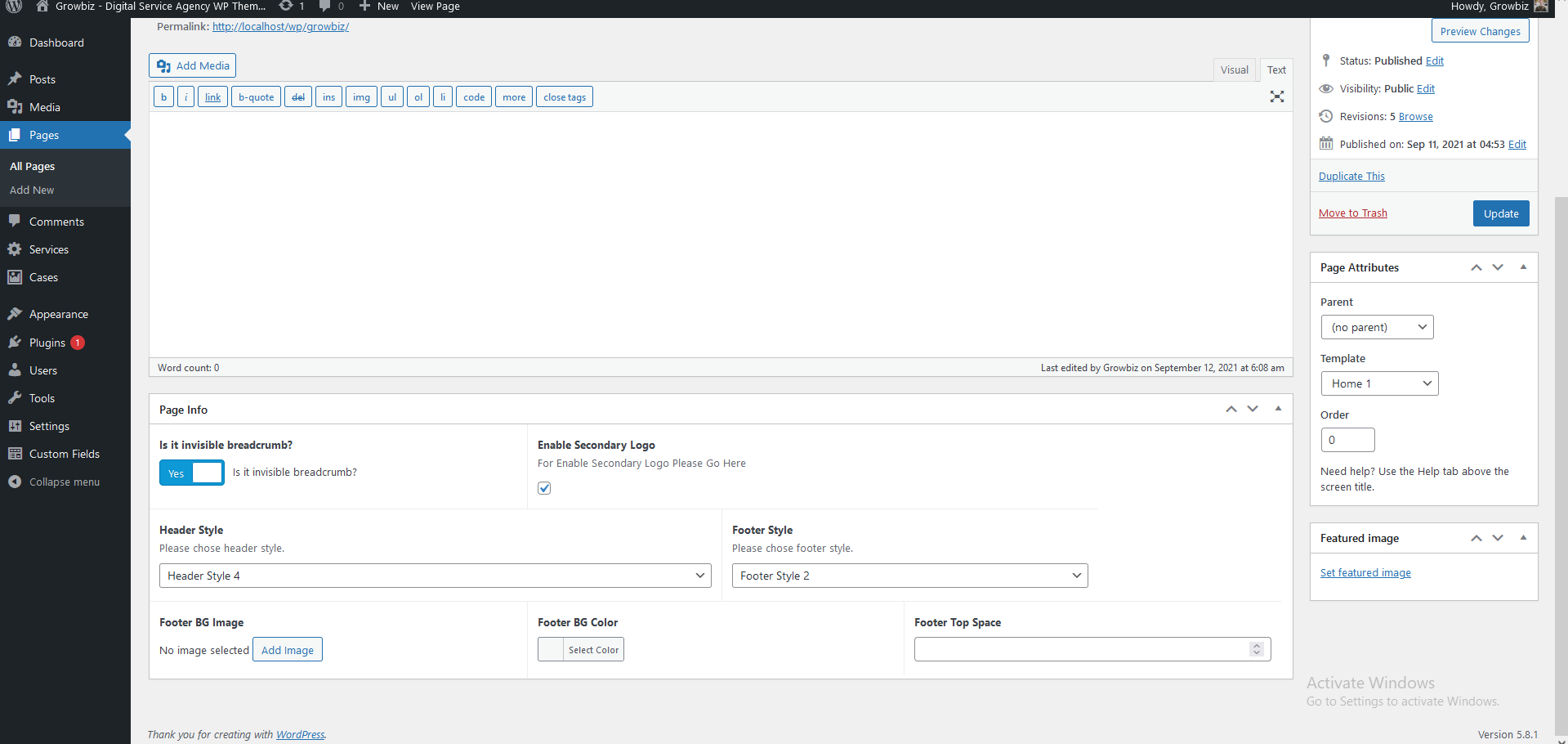1568x744 pixels.
Task: Move Page Attributes panel up
Action: (1476, 267)
